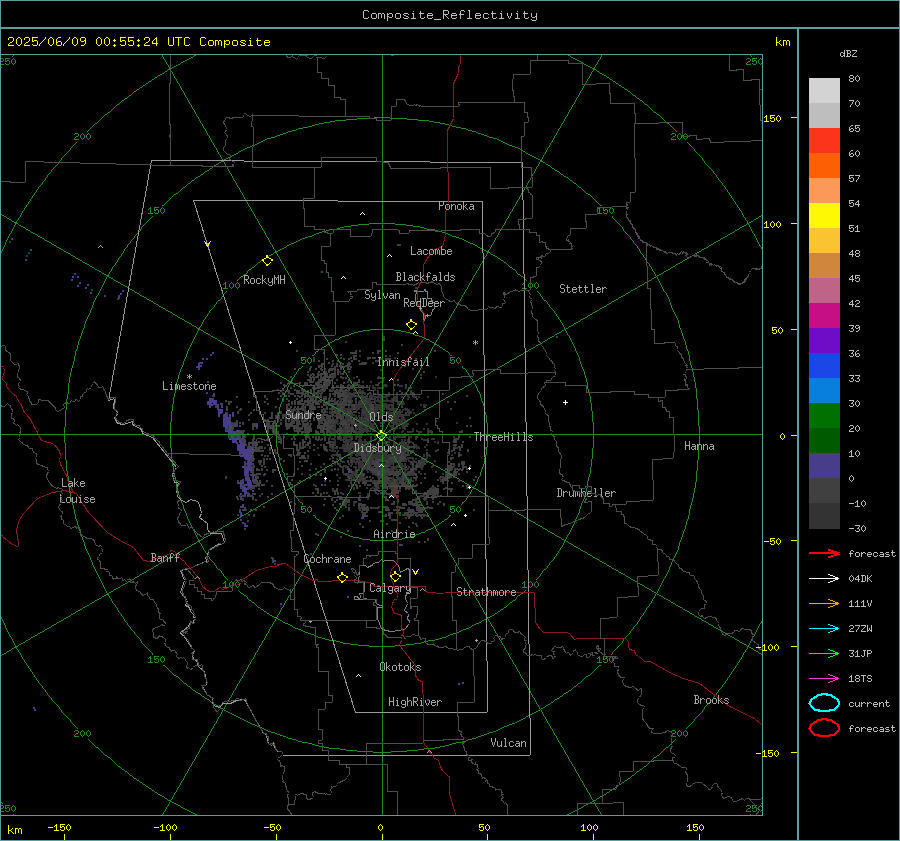900x841 pixels.
Task: Click the bright green 30 dBZ swatch
Action: coord(824,416)
